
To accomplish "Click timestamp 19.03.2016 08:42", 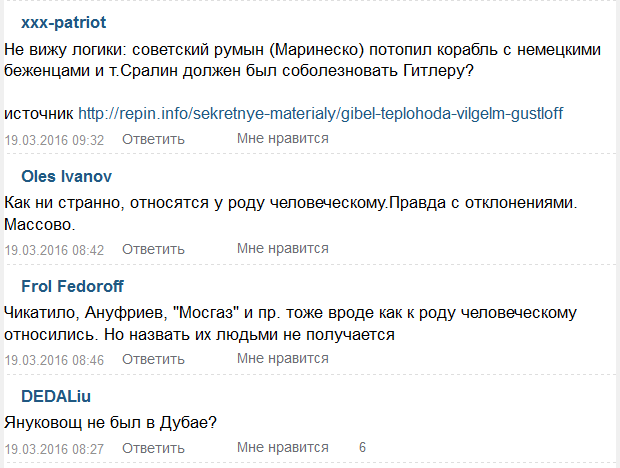I will coord(55,250).
